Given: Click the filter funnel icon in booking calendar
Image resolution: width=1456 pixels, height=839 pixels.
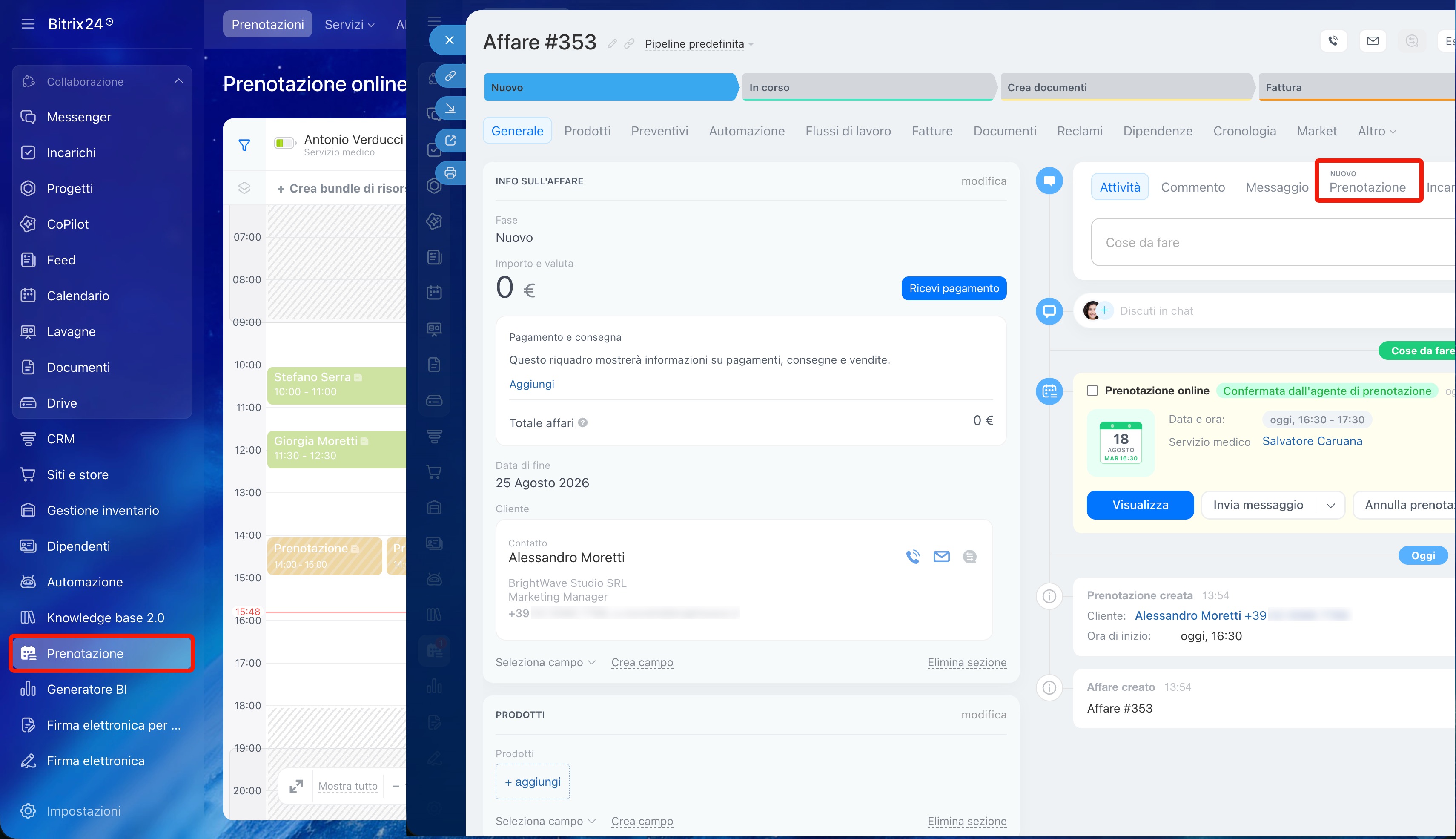Looking at the screenshot, I should point(244,145).
